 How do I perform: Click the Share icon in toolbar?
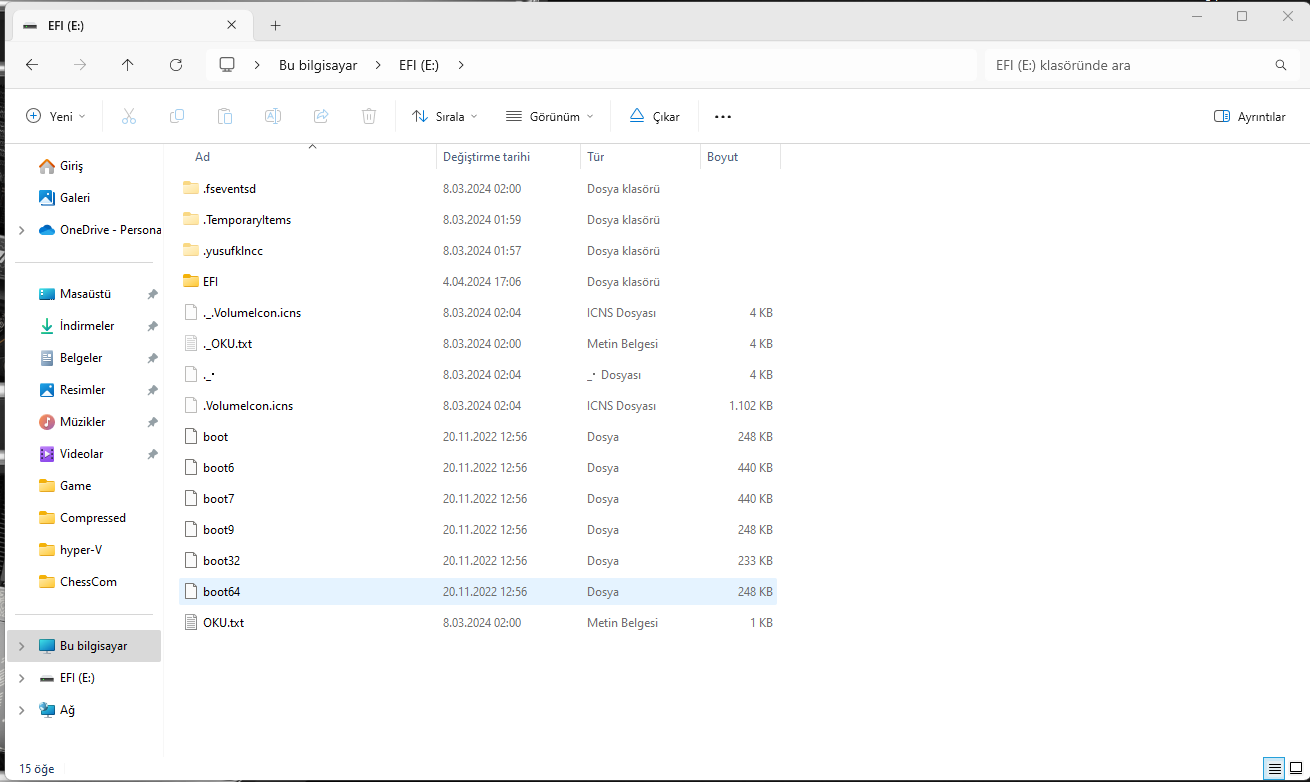click(321, 116)
